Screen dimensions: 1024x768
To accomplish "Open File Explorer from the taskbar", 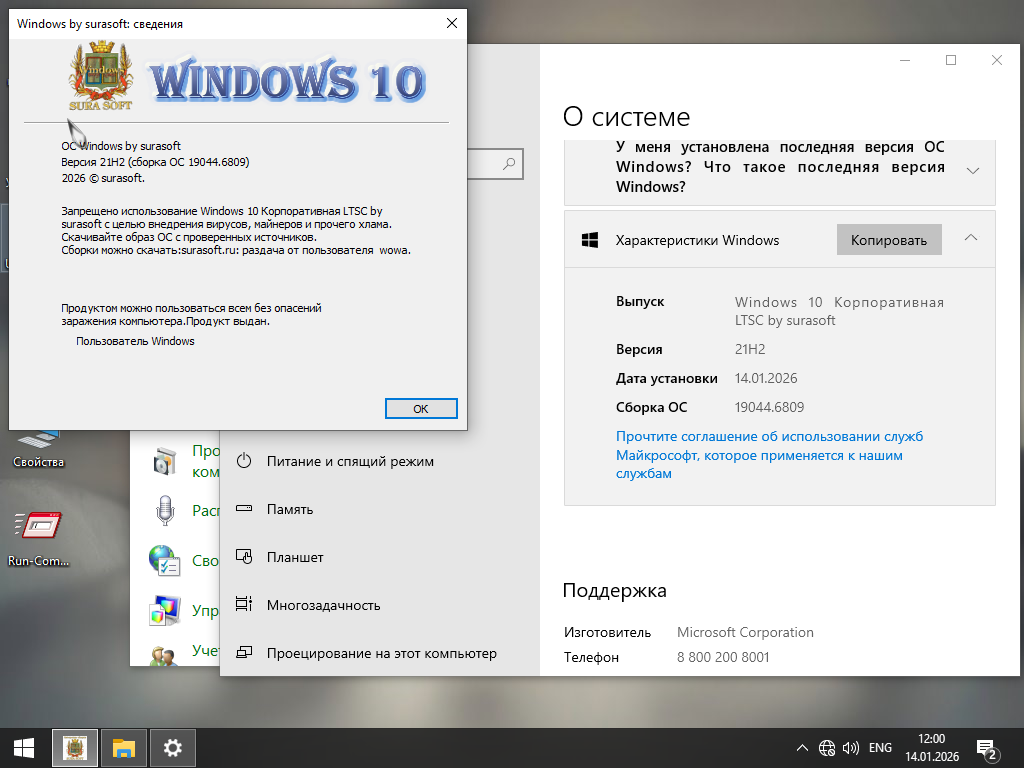I will [123, 748].
